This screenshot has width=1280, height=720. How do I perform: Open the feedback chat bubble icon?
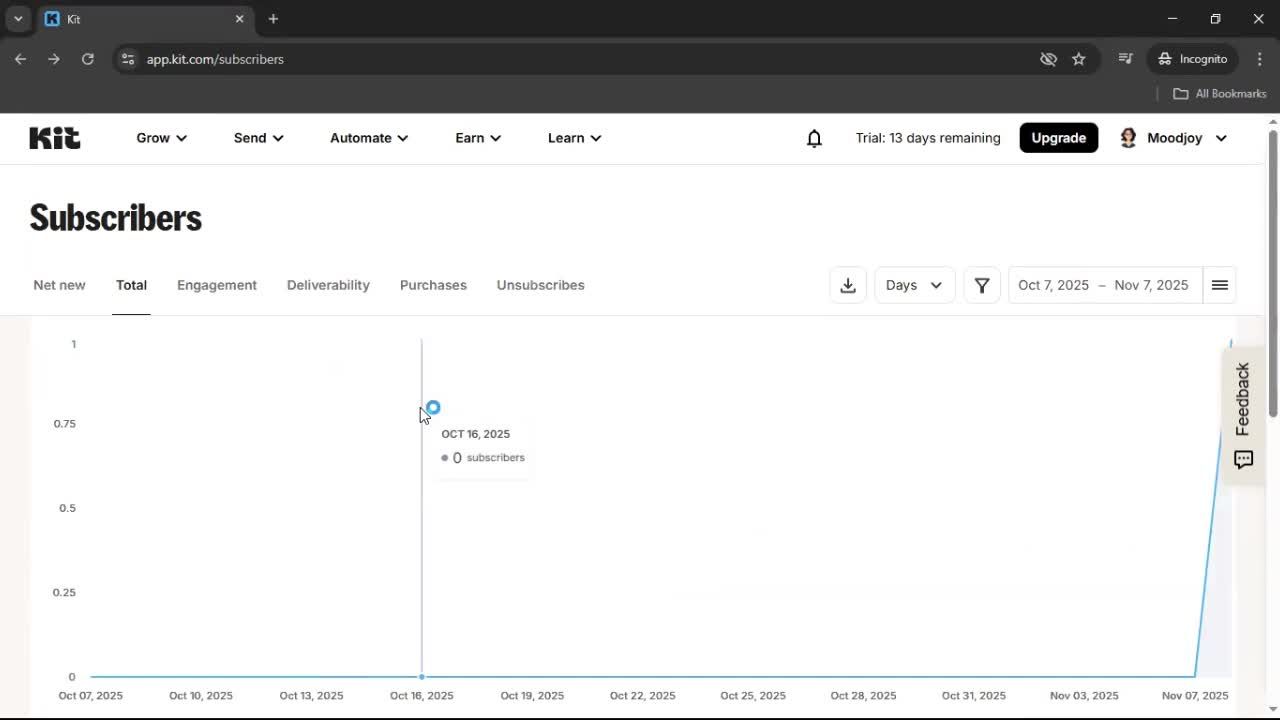[1243, 459]
